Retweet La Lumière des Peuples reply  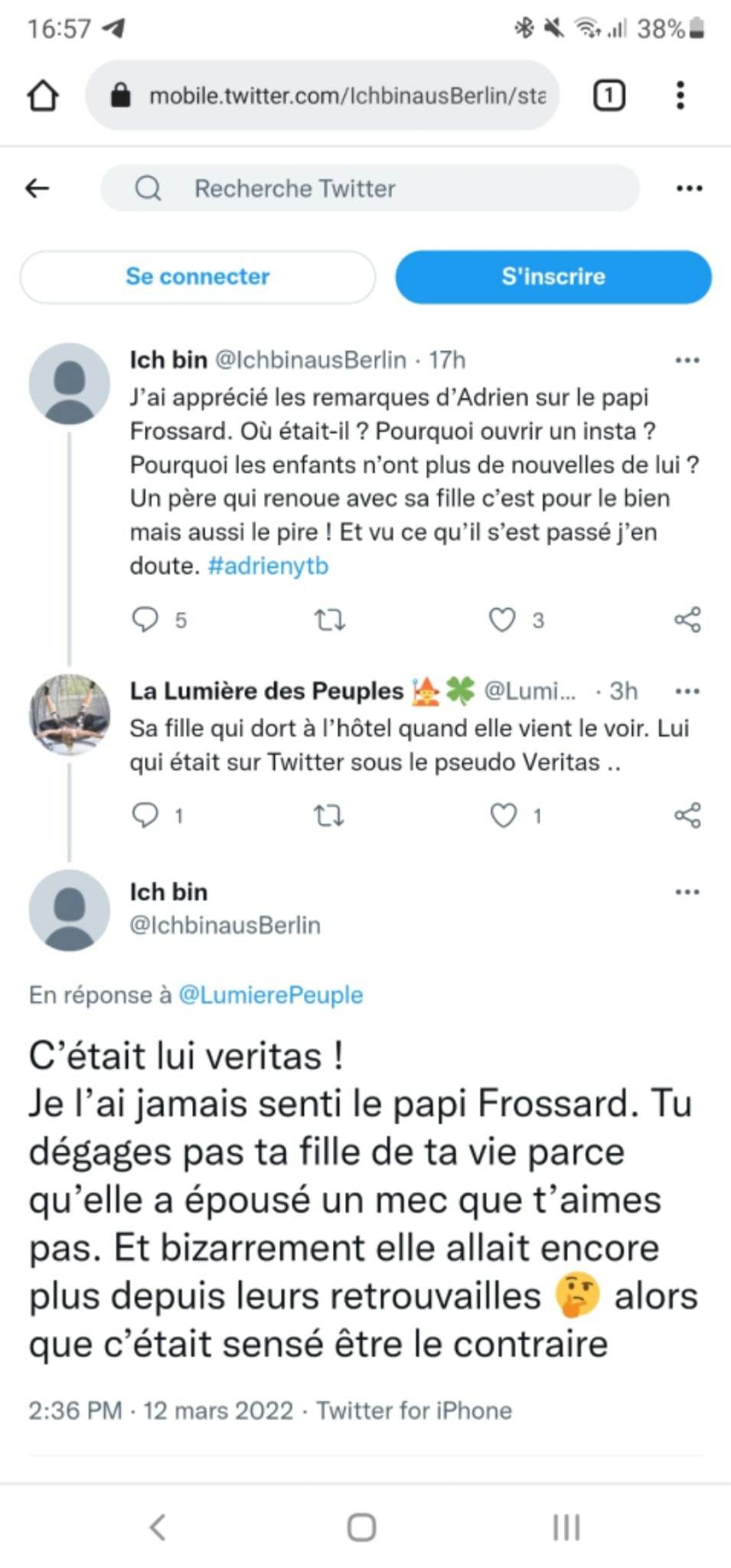pyautogui.click(x=330, y=815)
